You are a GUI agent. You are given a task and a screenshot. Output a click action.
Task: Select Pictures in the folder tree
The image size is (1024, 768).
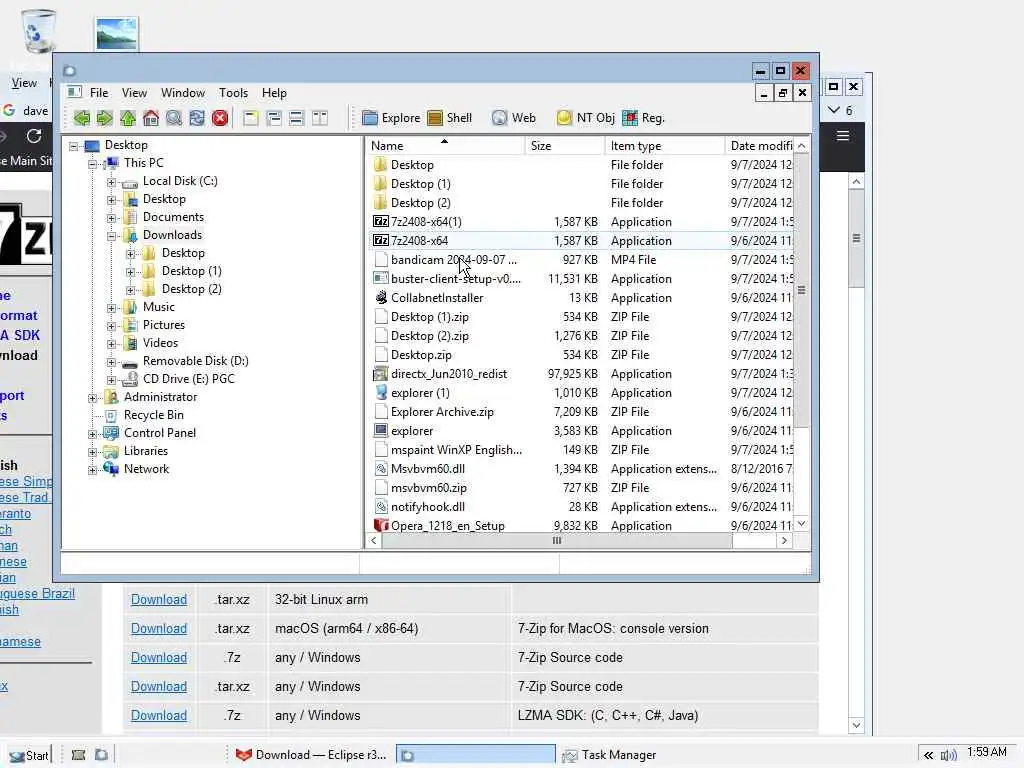(x=164, y=325)
